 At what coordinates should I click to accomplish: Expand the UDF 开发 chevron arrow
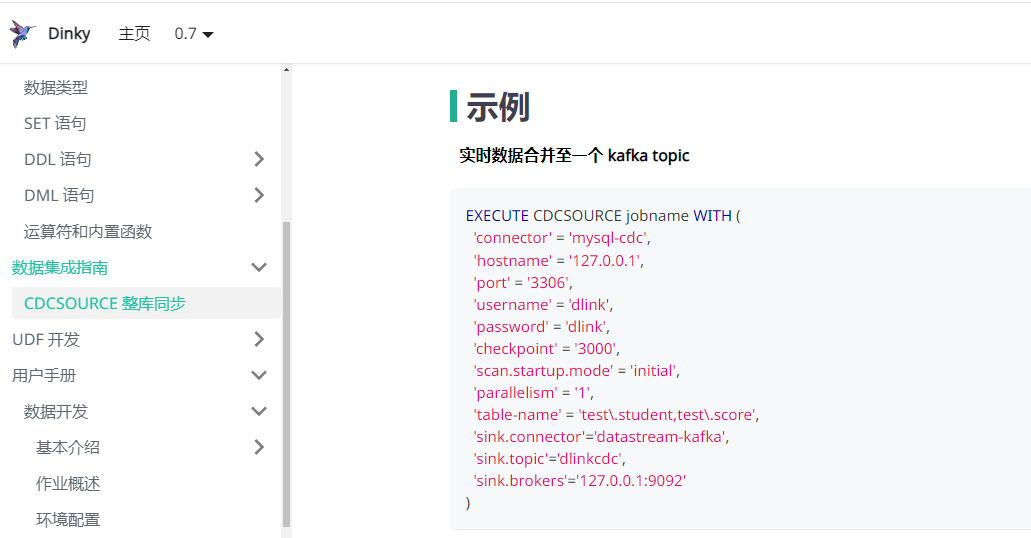coord(259,339)
